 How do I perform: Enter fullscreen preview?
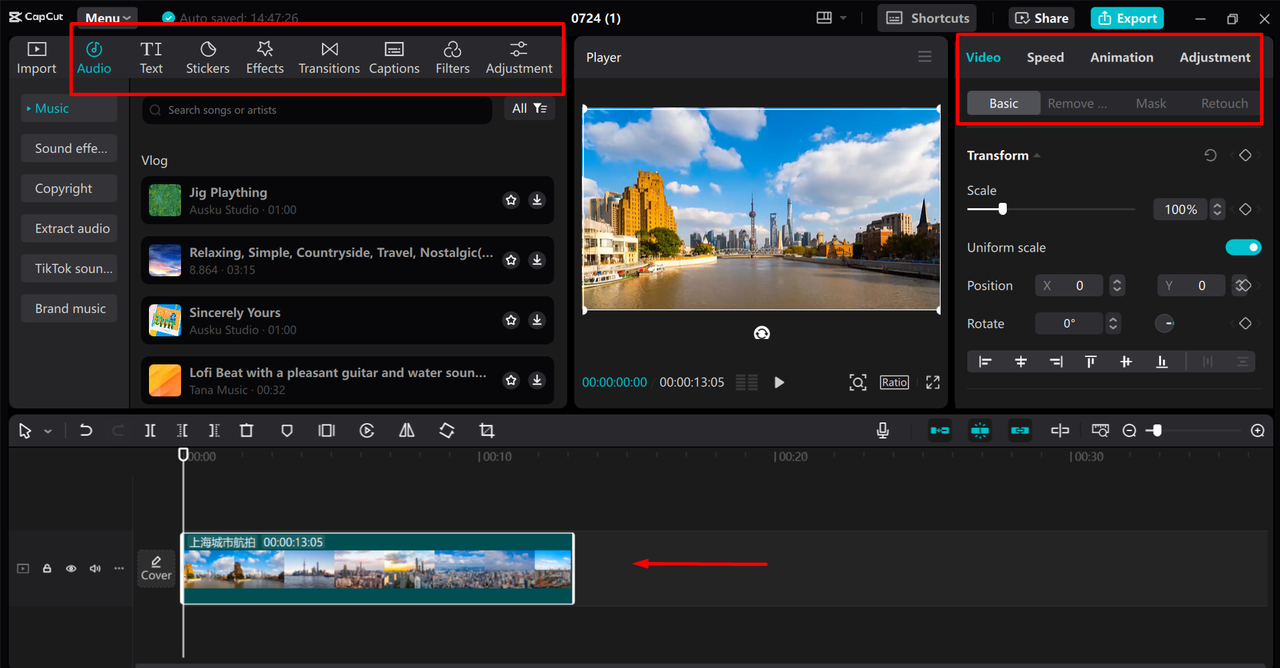click(933, 382)
